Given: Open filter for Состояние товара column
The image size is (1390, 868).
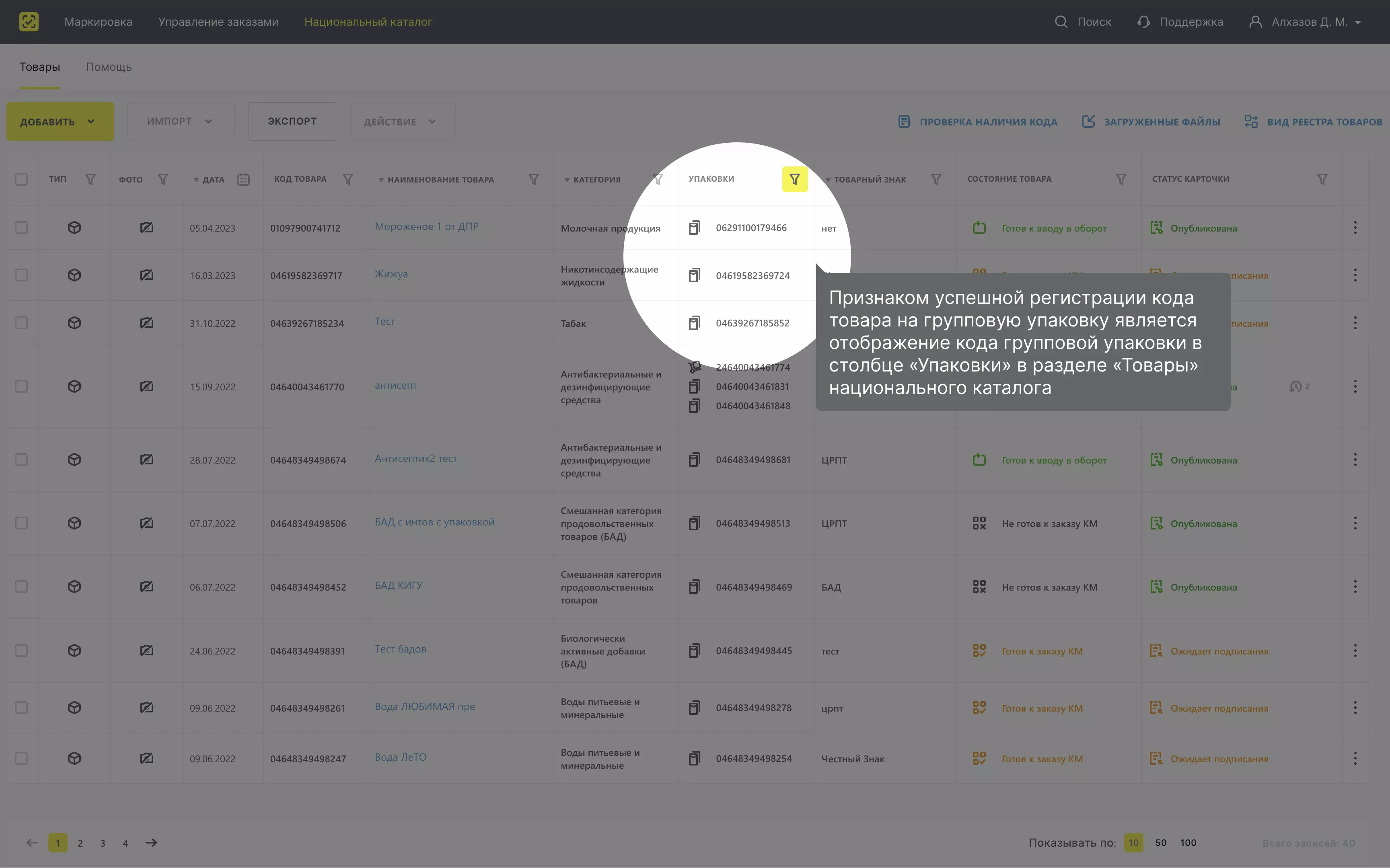Looking at the screenshot, I should (x=1121, y=179).
